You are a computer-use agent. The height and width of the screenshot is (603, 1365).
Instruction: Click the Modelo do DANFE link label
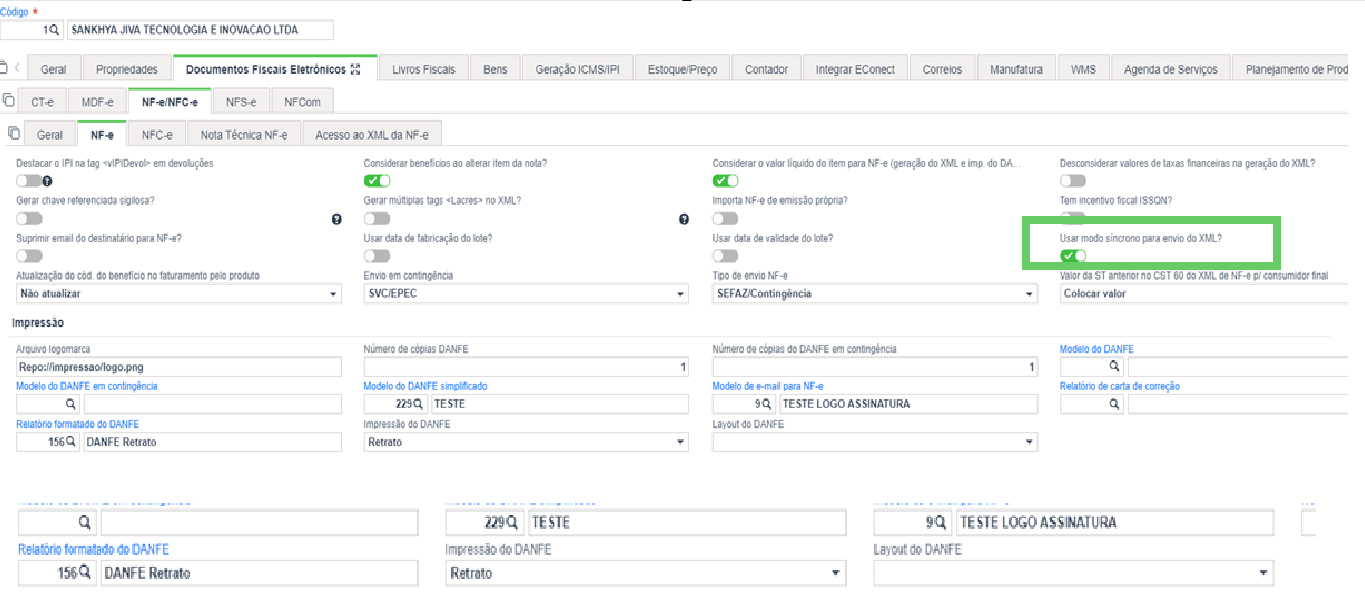coord(1096,349)
